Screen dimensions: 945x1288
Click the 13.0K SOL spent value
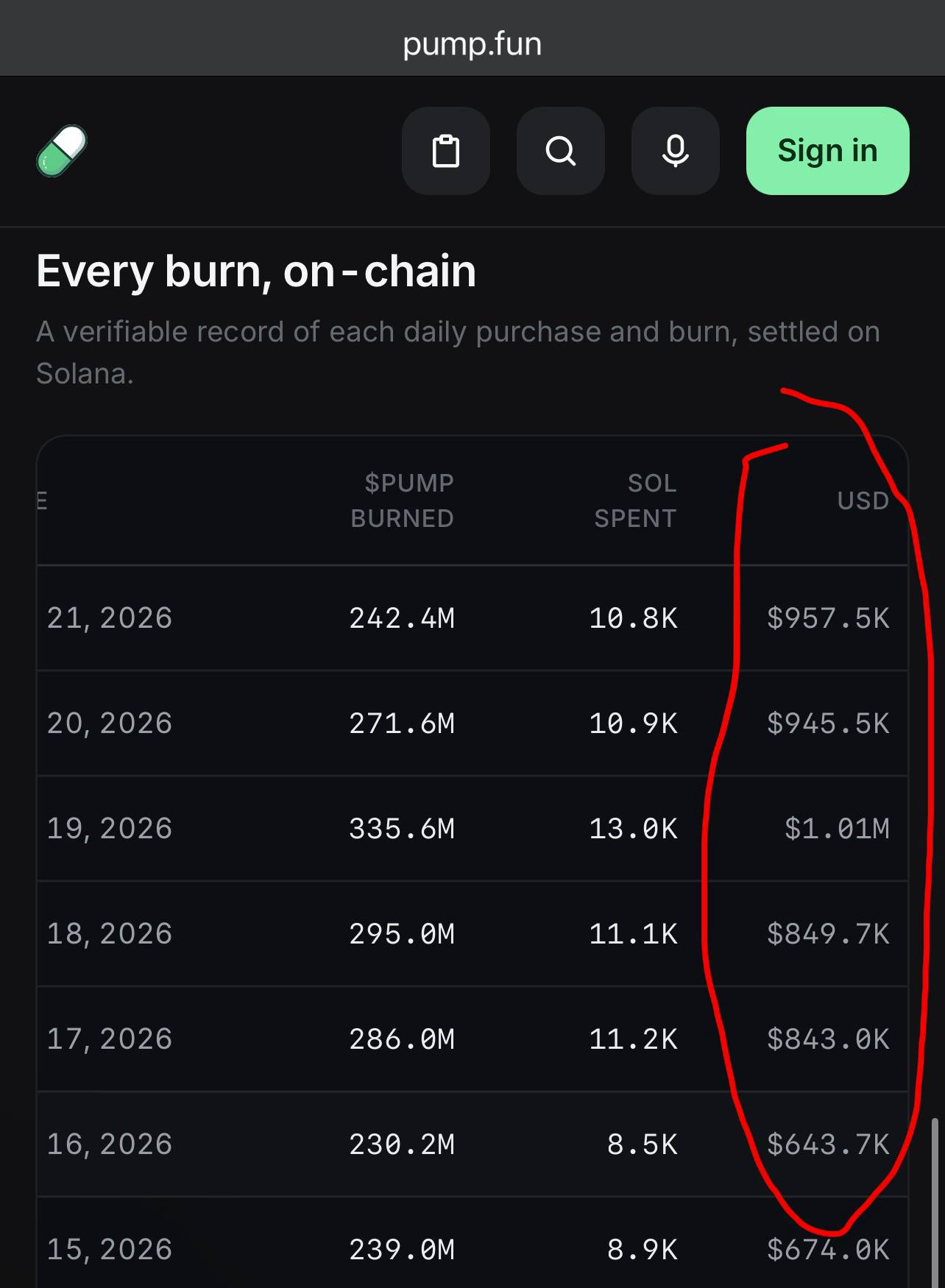(634, 829)
